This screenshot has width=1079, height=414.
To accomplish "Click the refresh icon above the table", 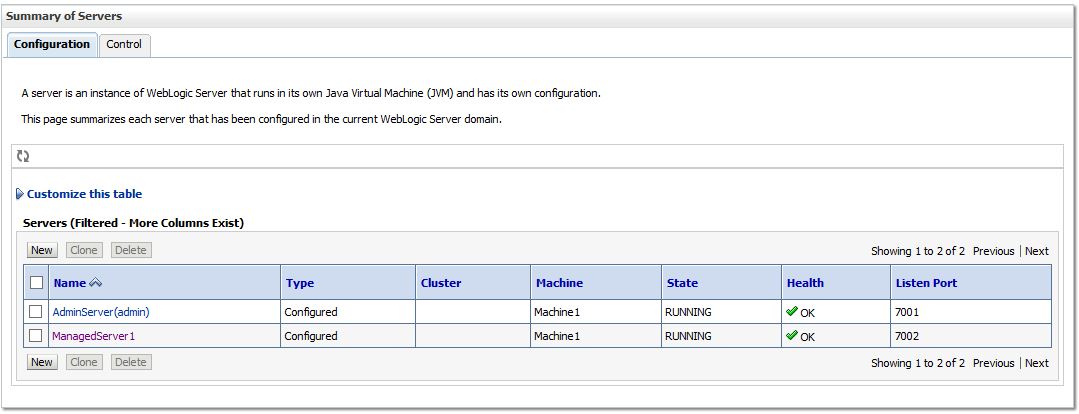I will click(23, 156).
